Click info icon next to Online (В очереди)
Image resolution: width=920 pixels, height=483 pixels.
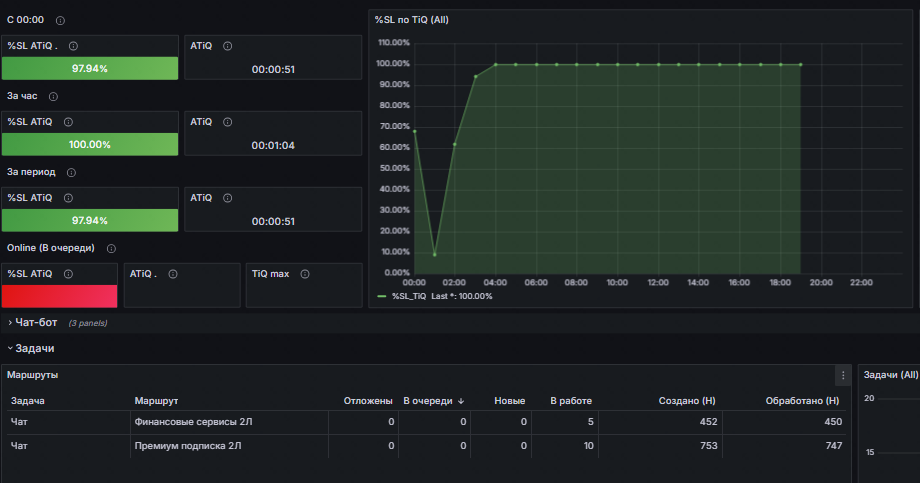pos(111,249)
